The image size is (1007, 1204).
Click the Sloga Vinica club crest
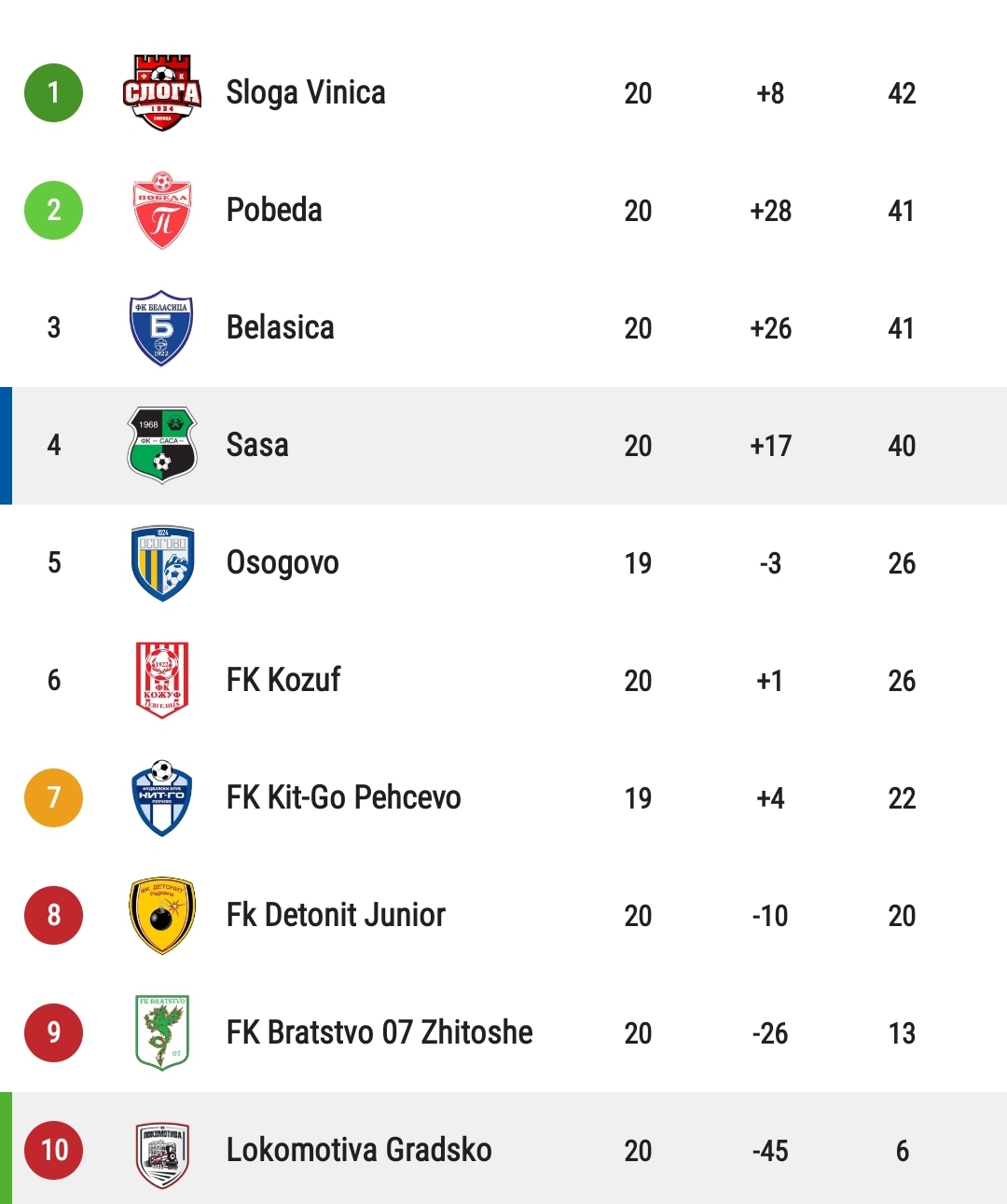[162, 92]
